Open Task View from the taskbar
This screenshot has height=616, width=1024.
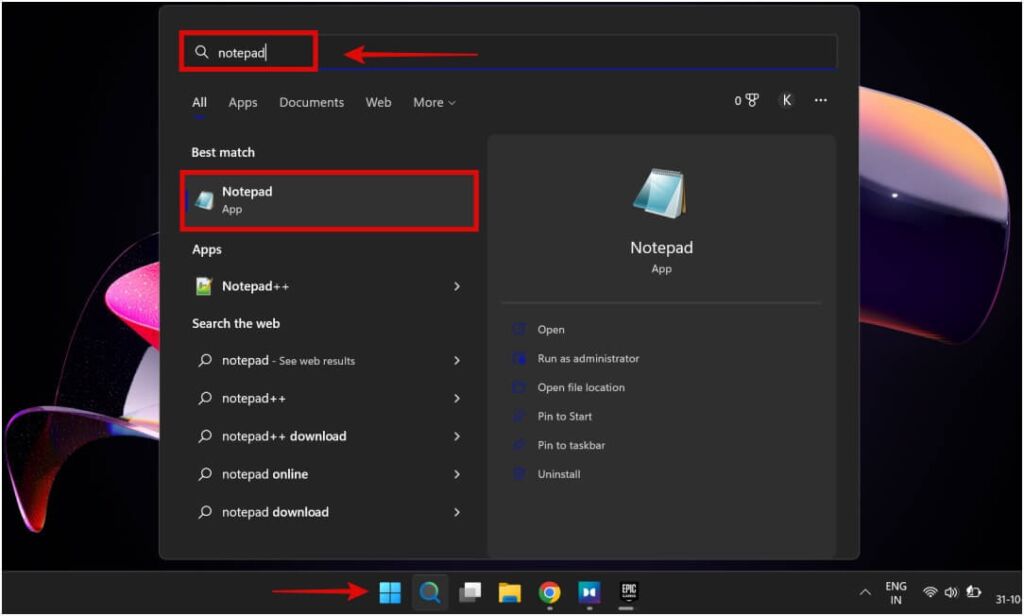(x=470, y=592)
